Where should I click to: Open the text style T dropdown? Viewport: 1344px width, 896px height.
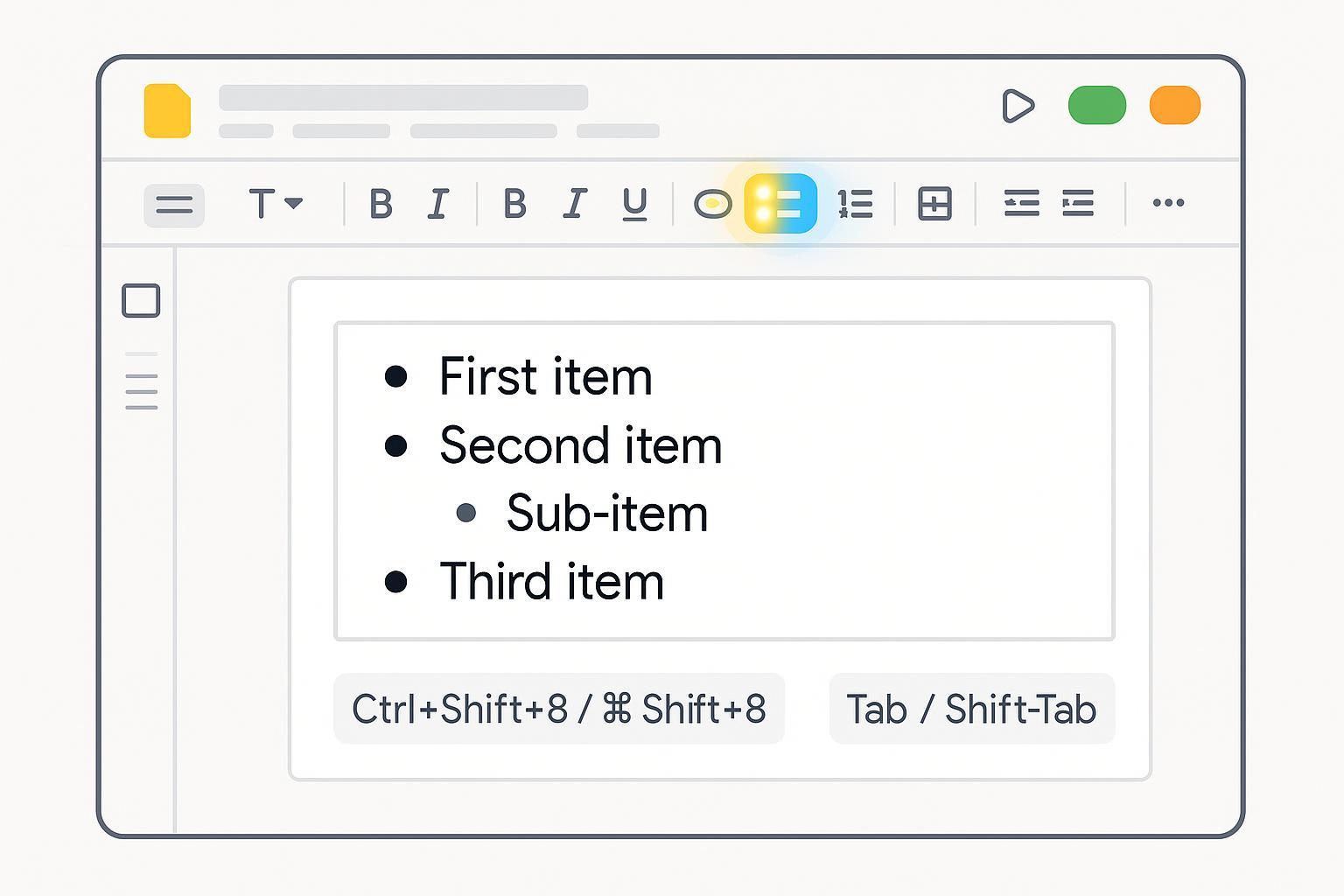click(x=275, y=204)
